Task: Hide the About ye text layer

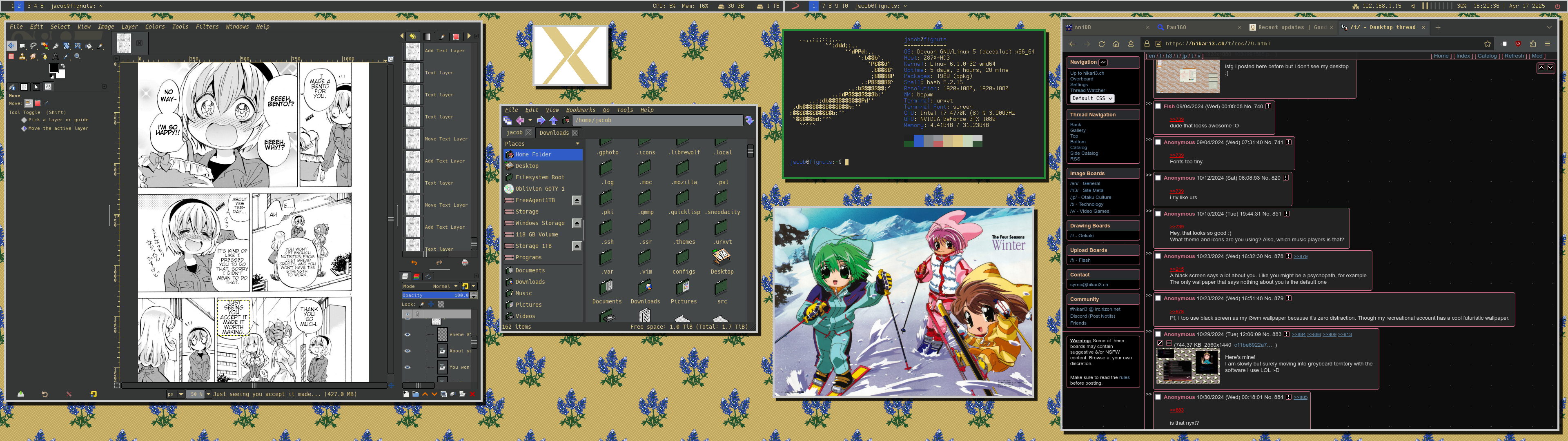Action: [x=408, y=351]
